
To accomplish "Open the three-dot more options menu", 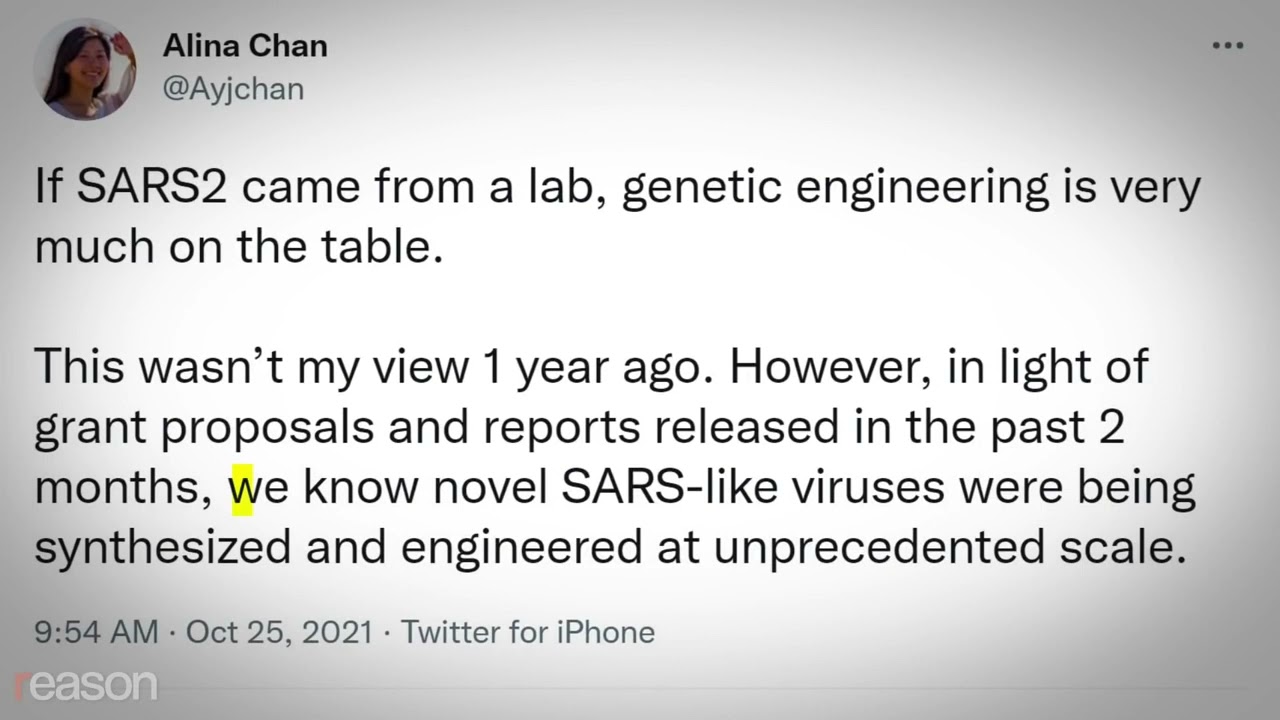I will [1227, 46].
